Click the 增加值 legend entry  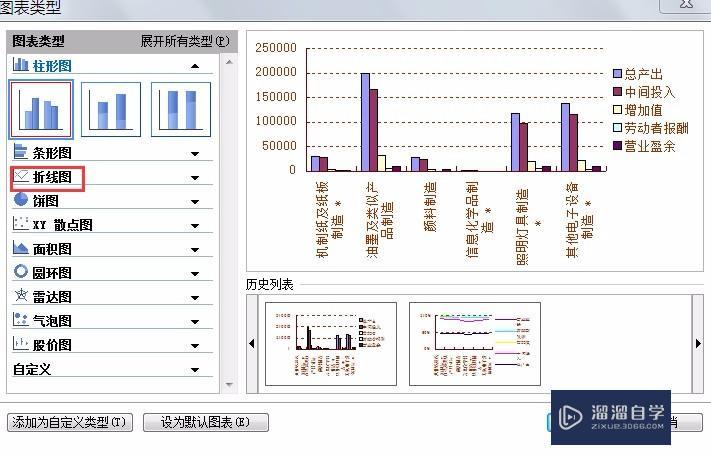pos(638,110)
